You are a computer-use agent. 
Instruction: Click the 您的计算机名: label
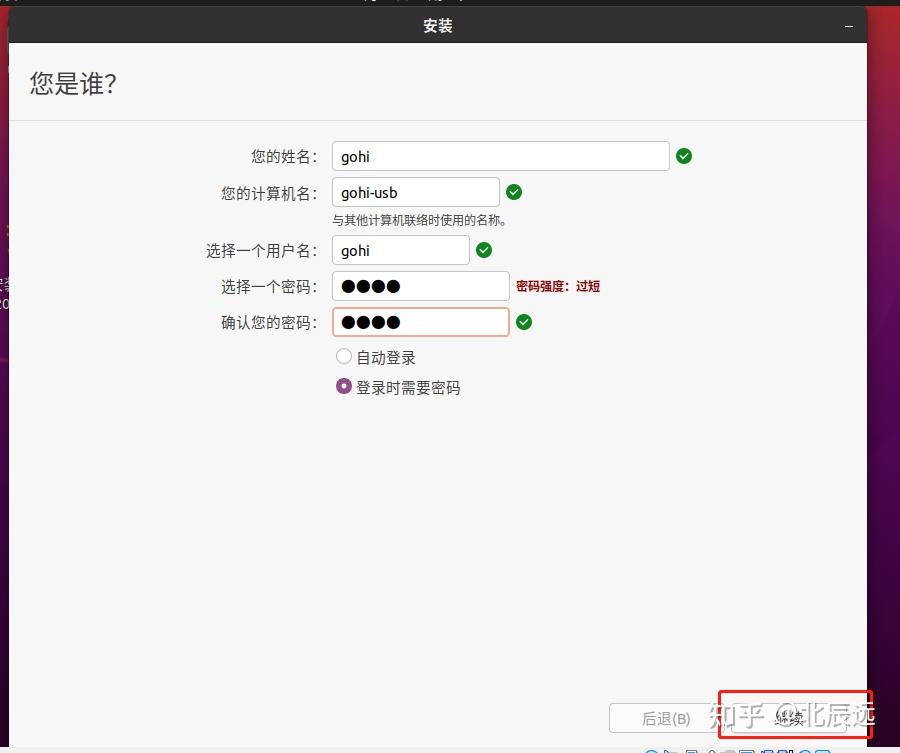click(x=269, y=193)
